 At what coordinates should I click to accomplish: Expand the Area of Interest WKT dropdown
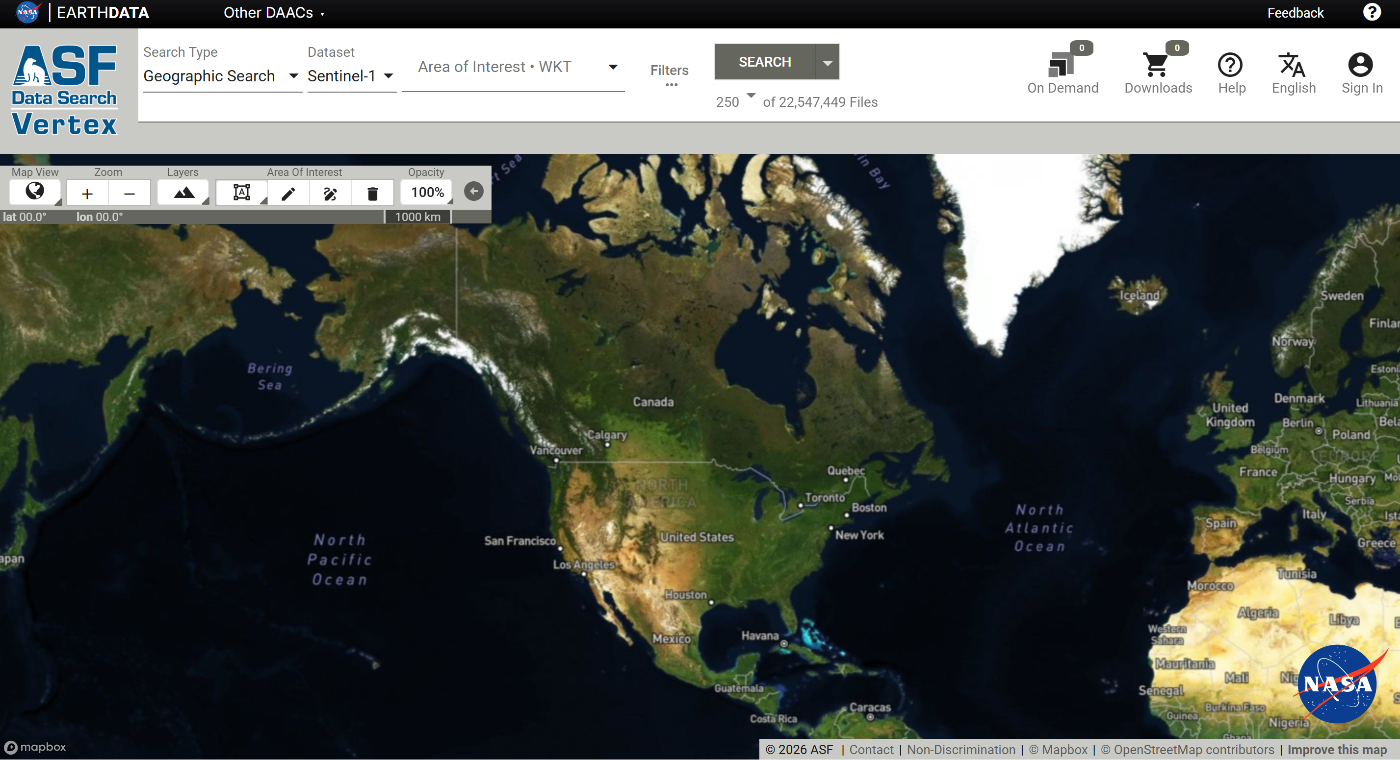coord(611,69)
